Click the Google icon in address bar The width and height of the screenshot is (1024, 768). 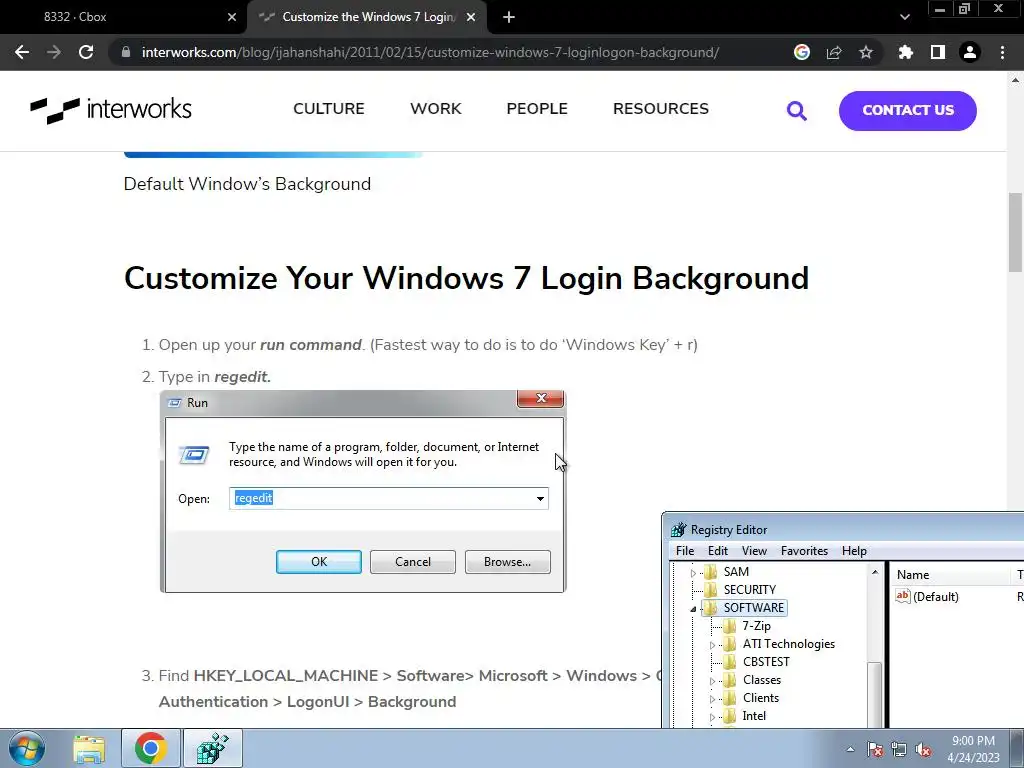pyautogui.click(x=802, y=52)
